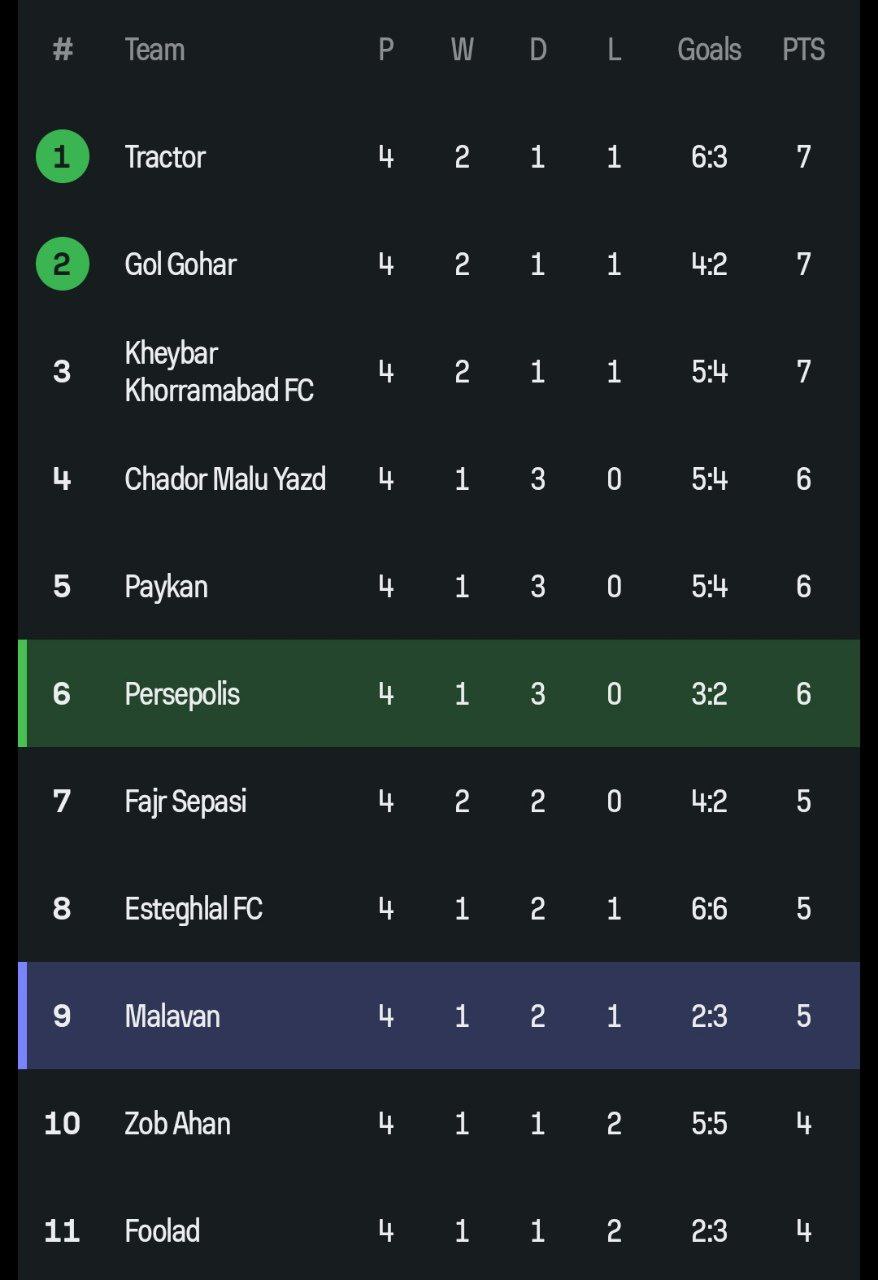Click the Team column header
The width and height of the screenshot is (878, 1280).
(155, 50)
